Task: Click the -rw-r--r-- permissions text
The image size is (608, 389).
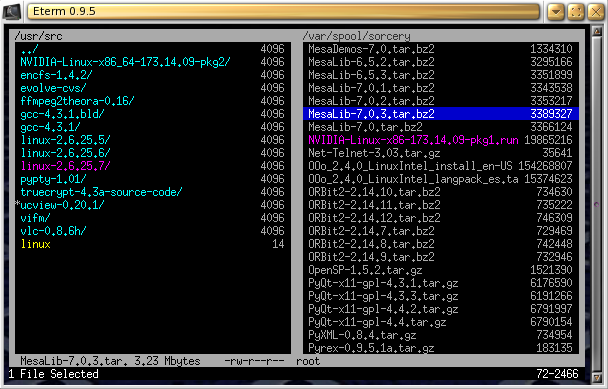Action: tap(254, 361)
